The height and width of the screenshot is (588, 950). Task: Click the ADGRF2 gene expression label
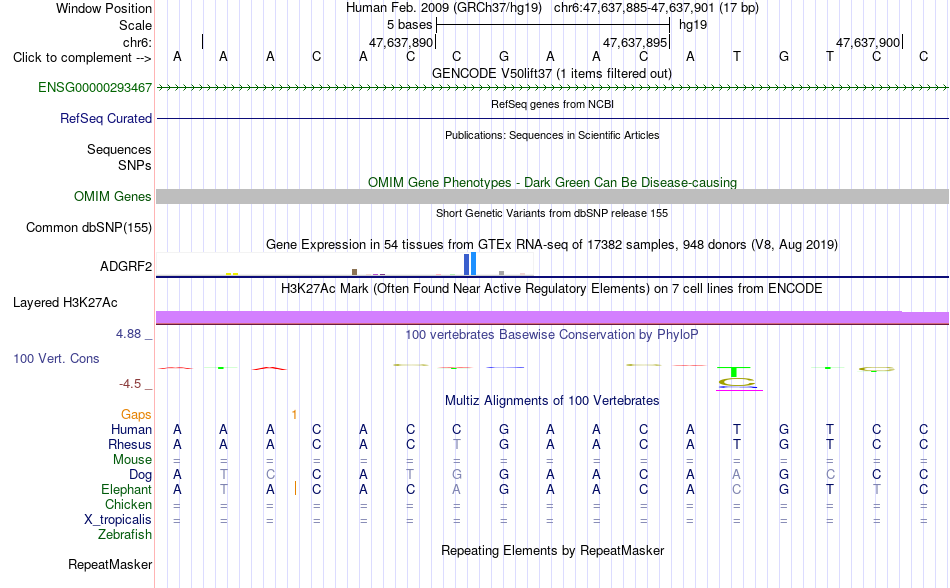pyautogui.click(x=126, y=266)
